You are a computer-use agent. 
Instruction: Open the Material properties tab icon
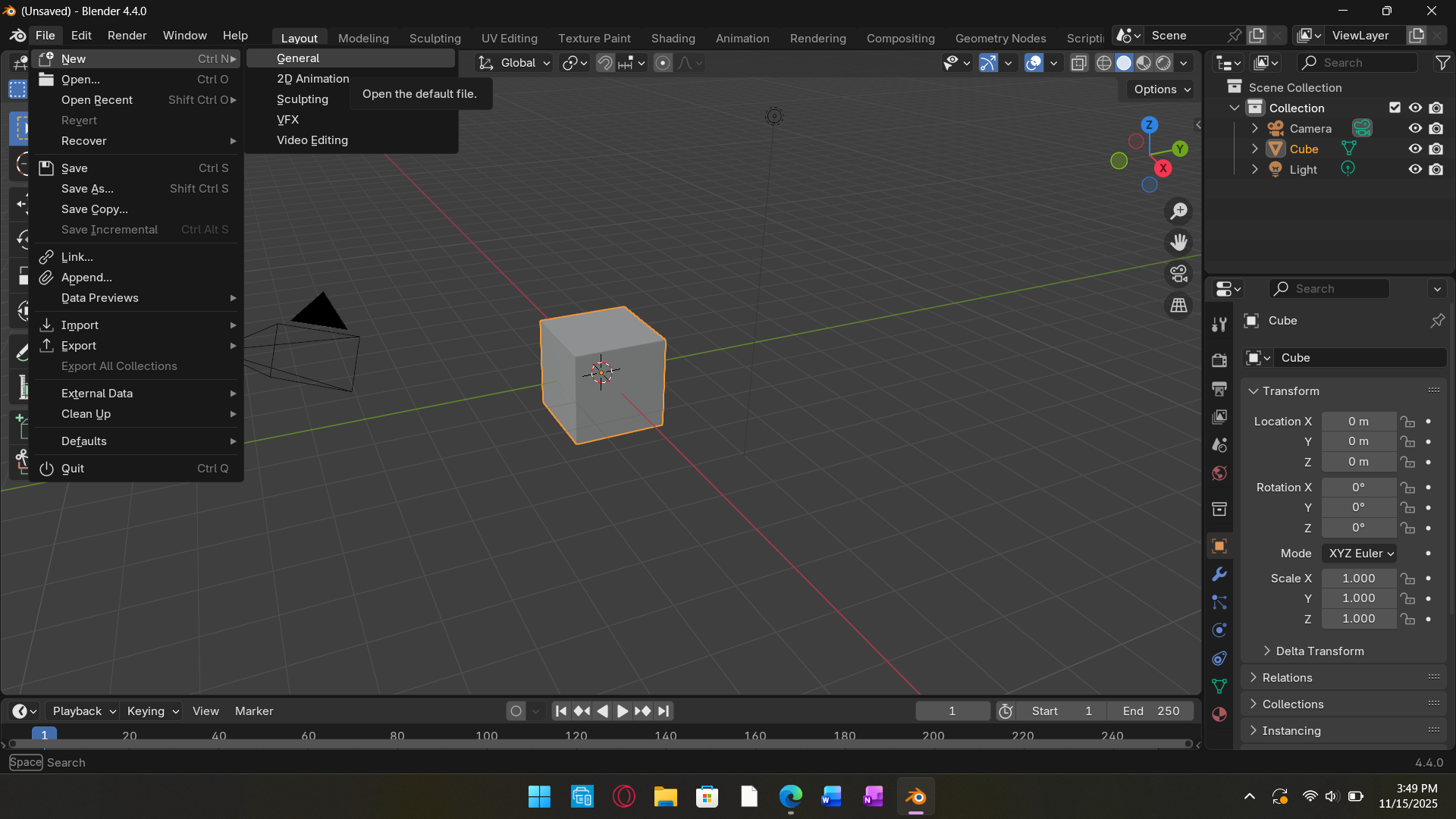[x=1219, y=714]
